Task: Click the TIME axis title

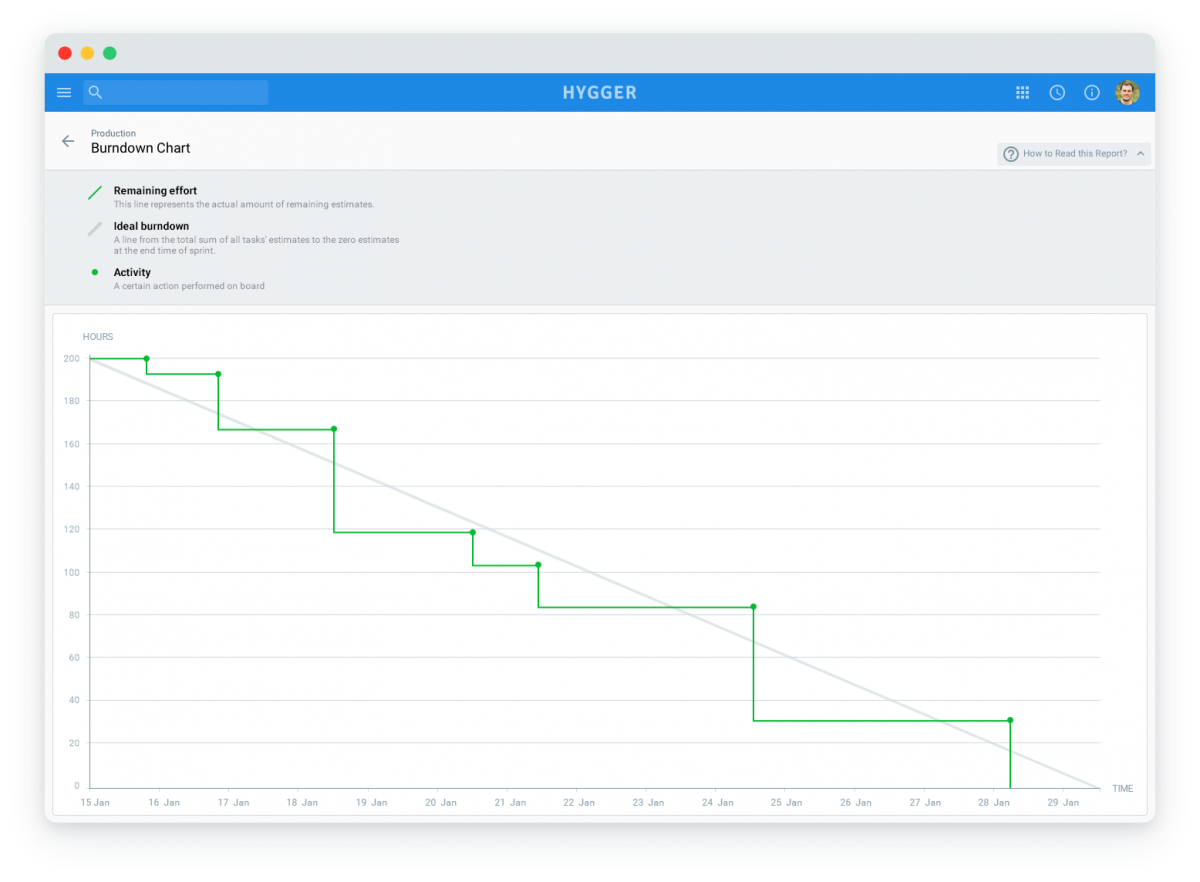Action: click(x=1123, y=788)
